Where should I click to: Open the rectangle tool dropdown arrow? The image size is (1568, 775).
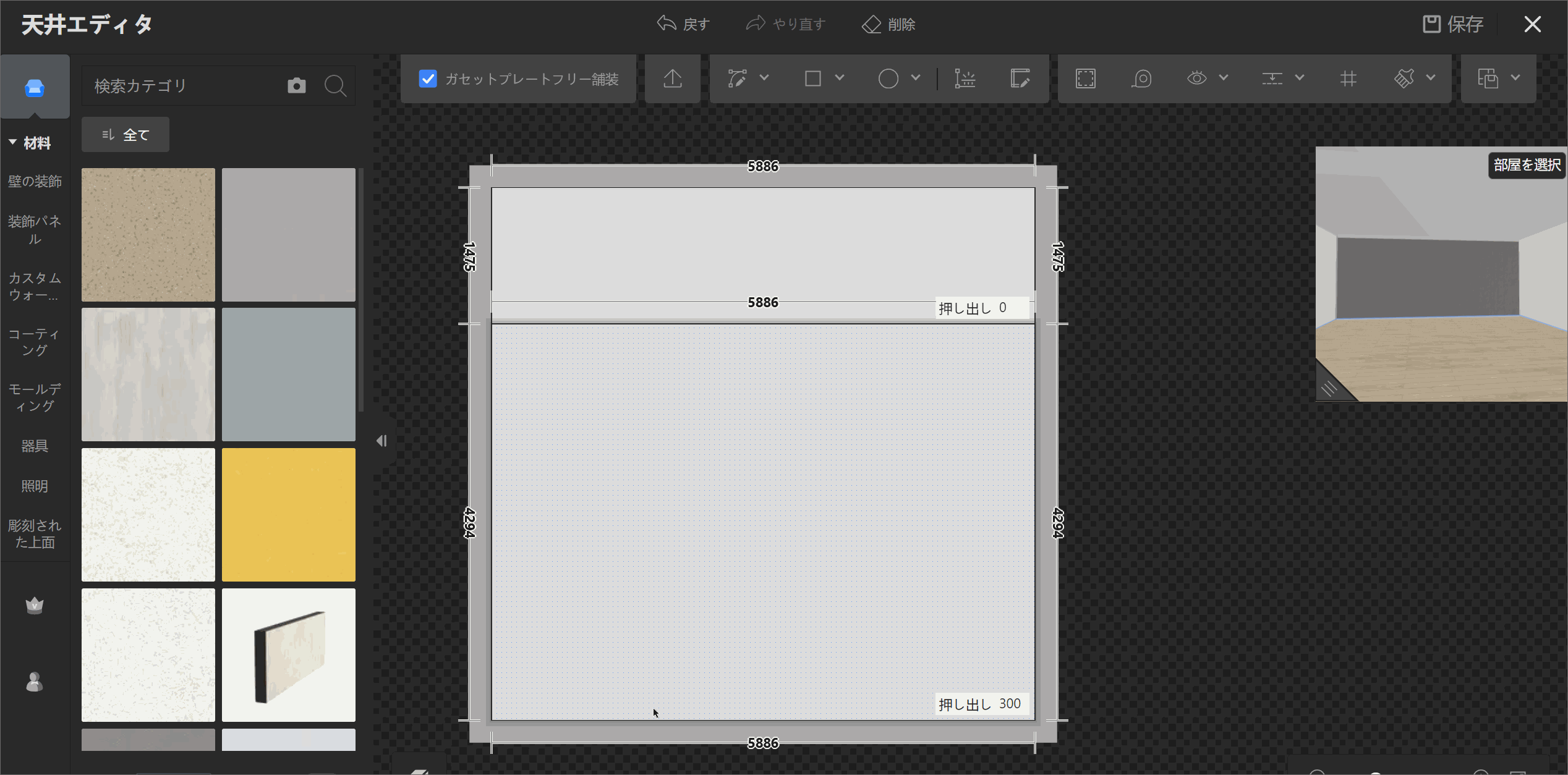[840, 78]
